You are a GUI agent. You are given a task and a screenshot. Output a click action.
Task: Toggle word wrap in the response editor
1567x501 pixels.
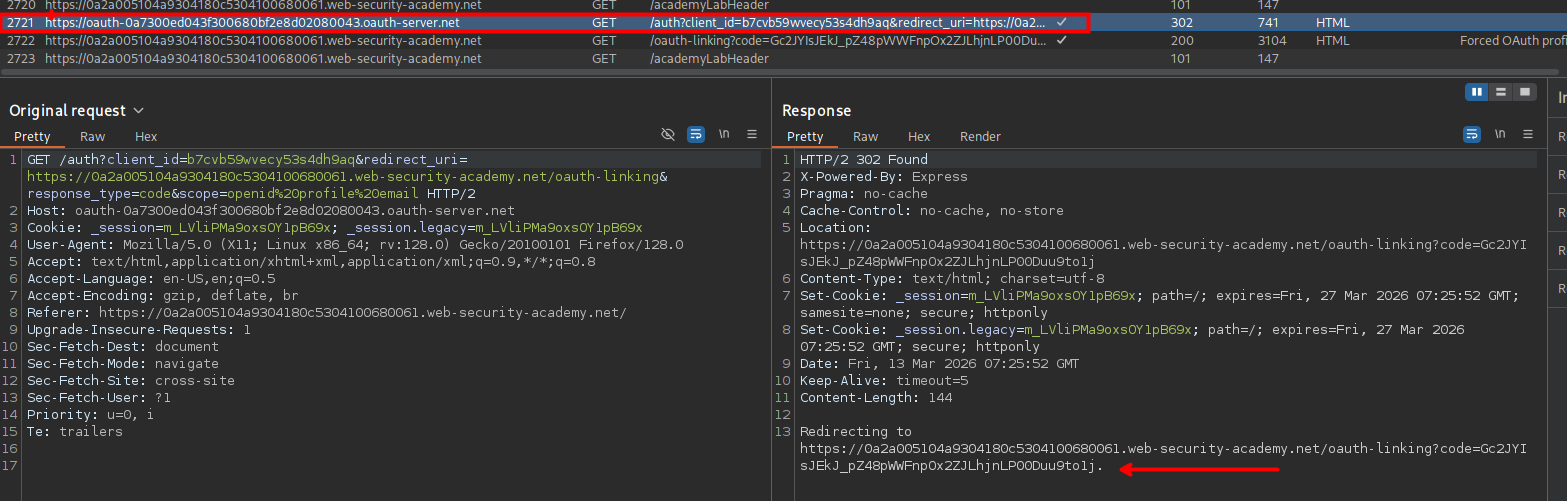(x=1472, y=134)
